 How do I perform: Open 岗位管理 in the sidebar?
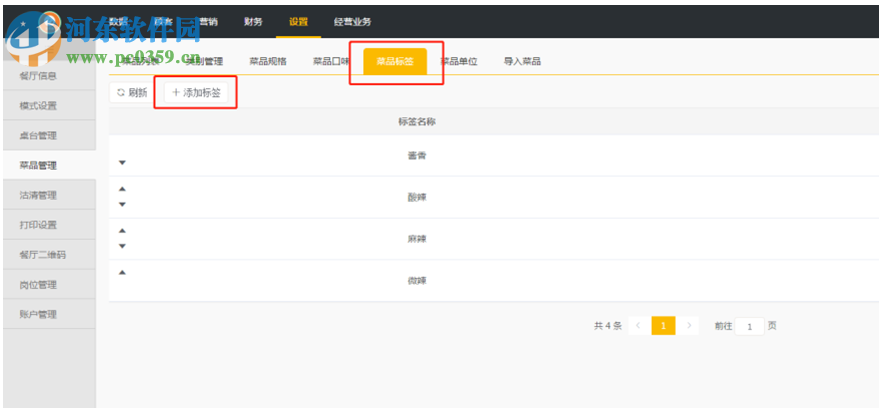(49, 285)
